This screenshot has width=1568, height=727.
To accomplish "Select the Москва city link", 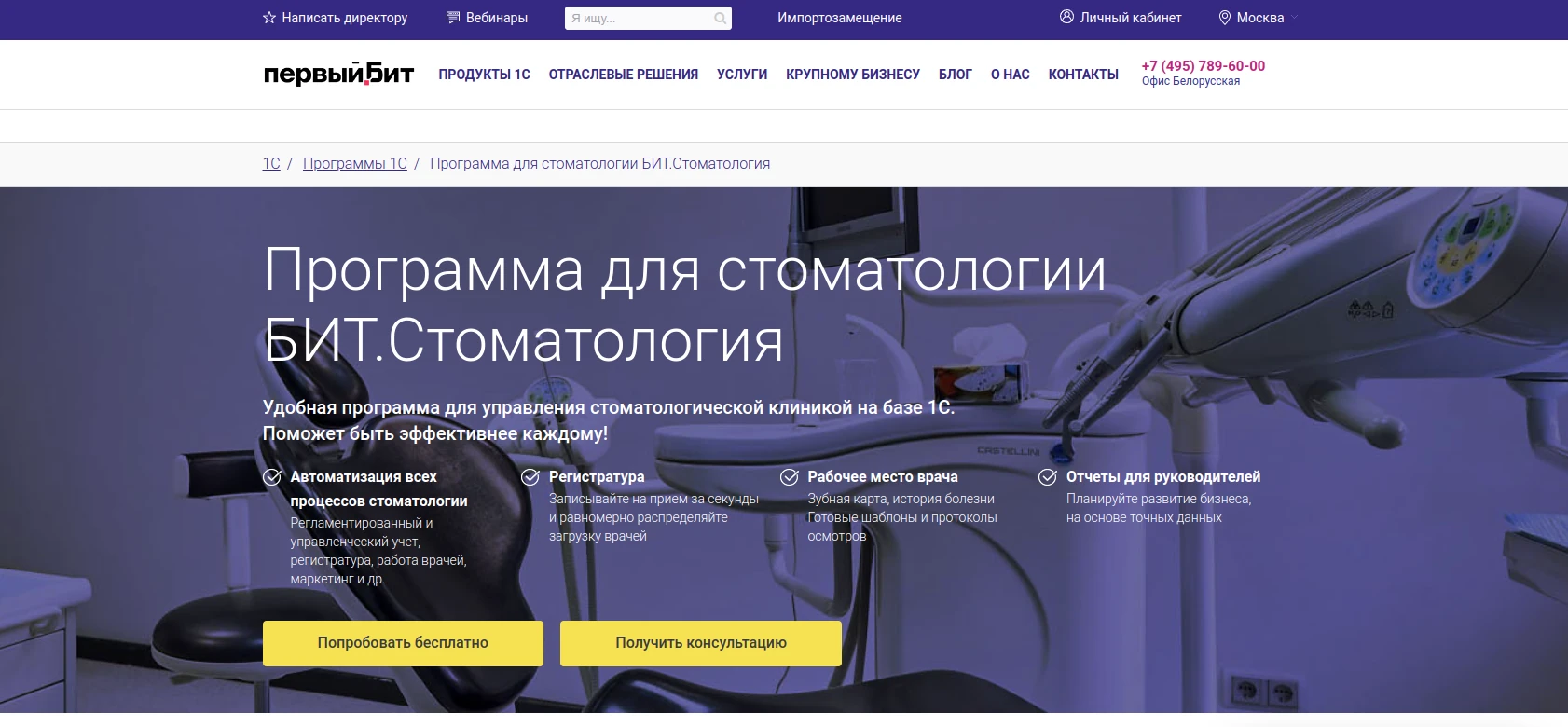I will coord(1260,18).
